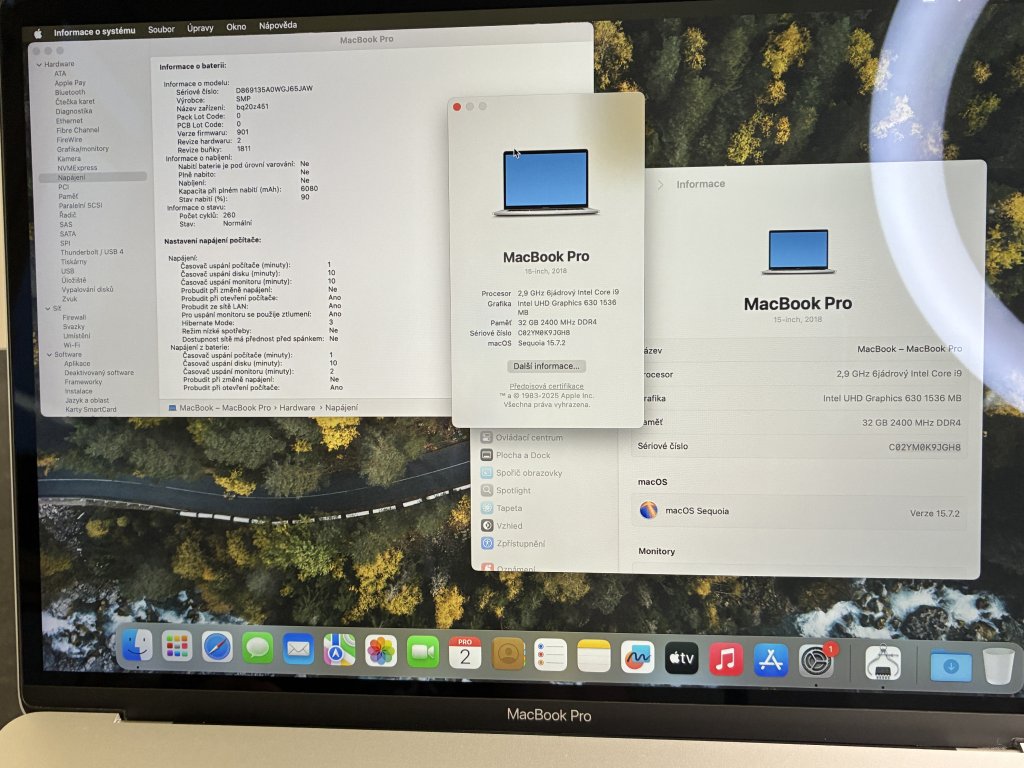Open Informace o systému menu
Screen dimensions: 1024x768
tap(95, 31)
